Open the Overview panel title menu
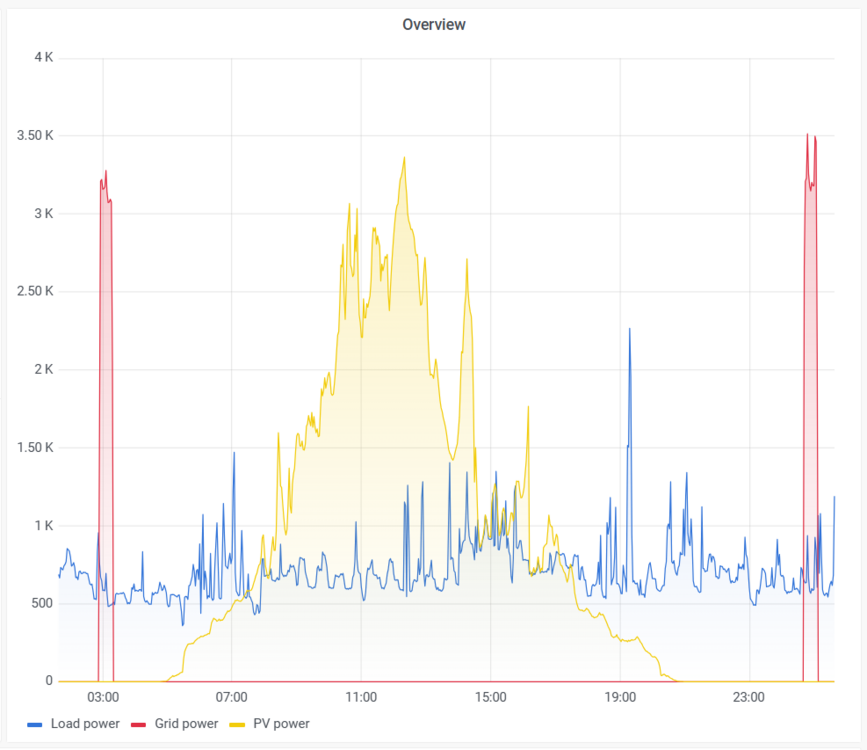Image resolution: width=867 pixels, height=750 pixels. [434, 24]
